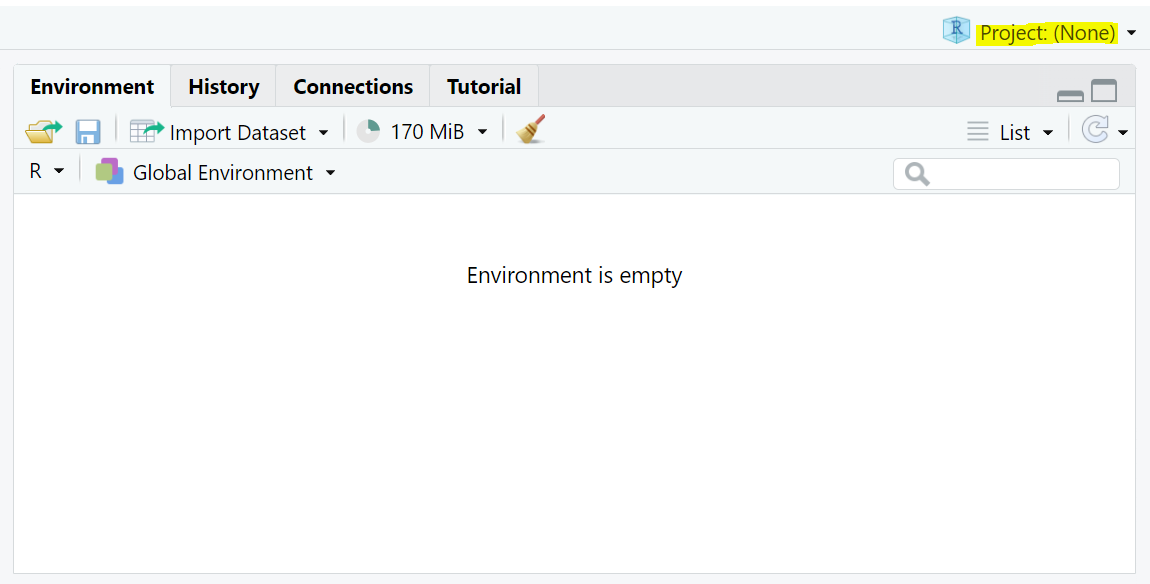The width and height of the screenshot is (1150, 584).
Task: Open the 170 MiB memory dropdown
Action: pyautogui.click(x=482, y=132)
